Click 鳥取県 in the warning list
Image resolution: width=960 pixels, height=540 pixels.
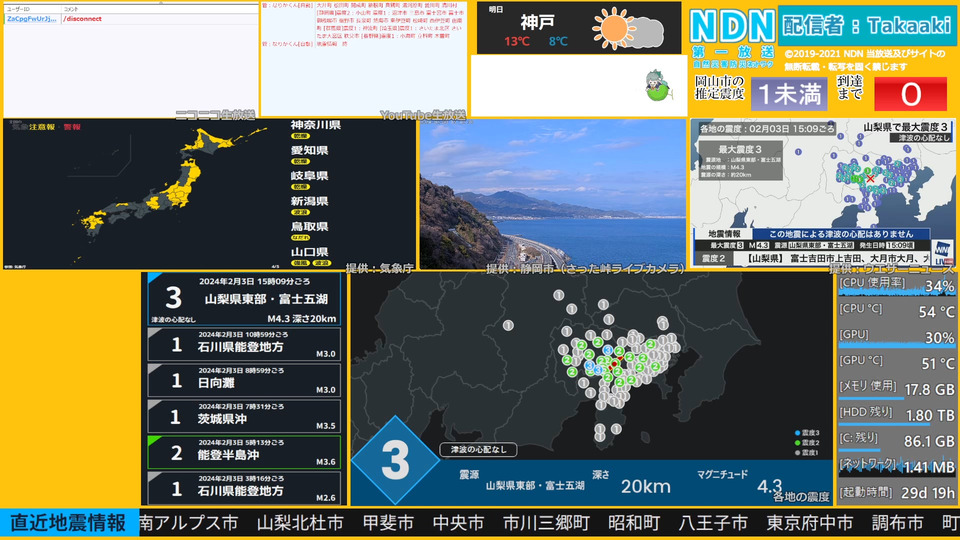309,227
